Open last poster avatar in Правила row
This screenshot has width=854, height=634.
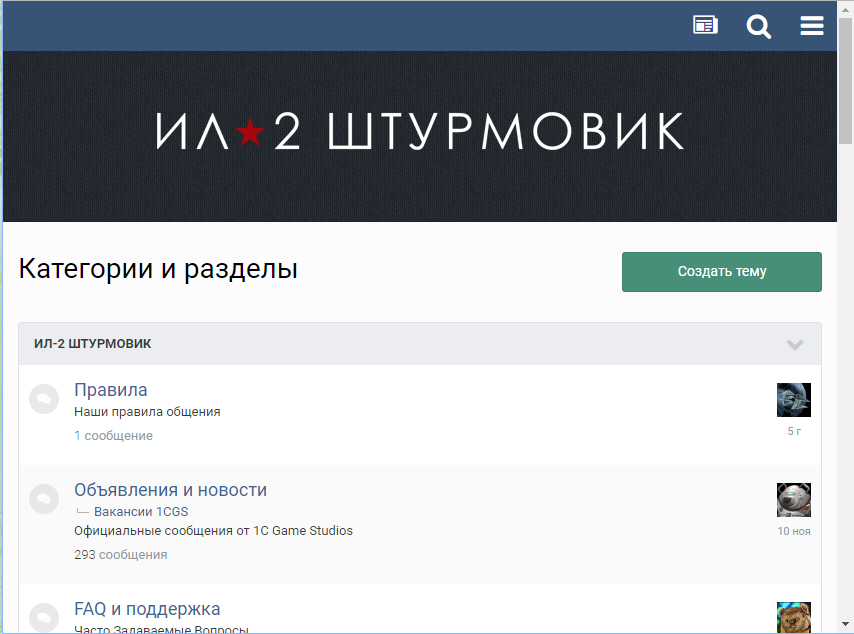794,400
